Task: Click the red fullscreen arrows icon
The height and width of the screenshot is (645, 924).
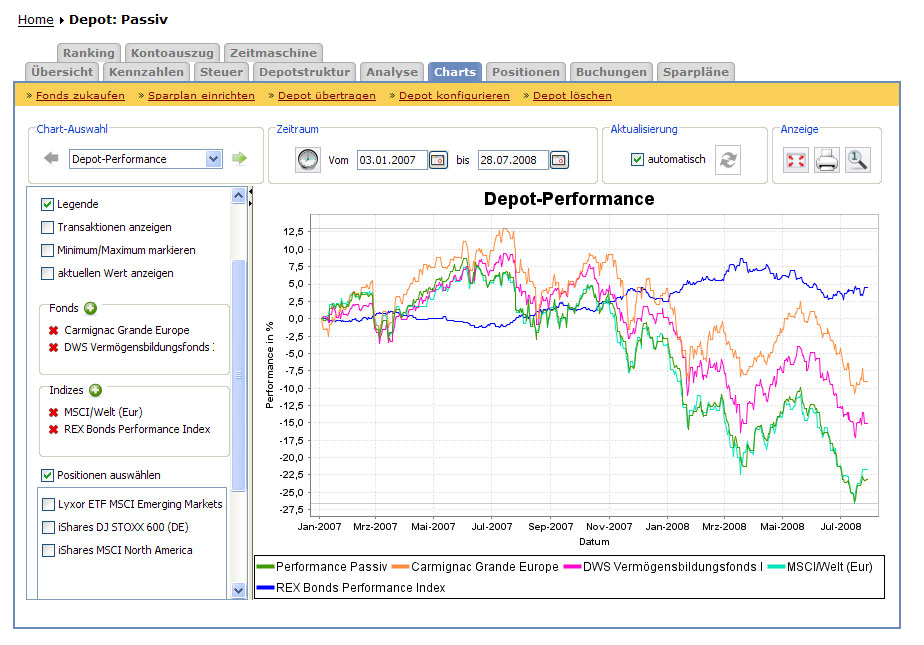Action: pyautogui.click(x=796, y=160)
